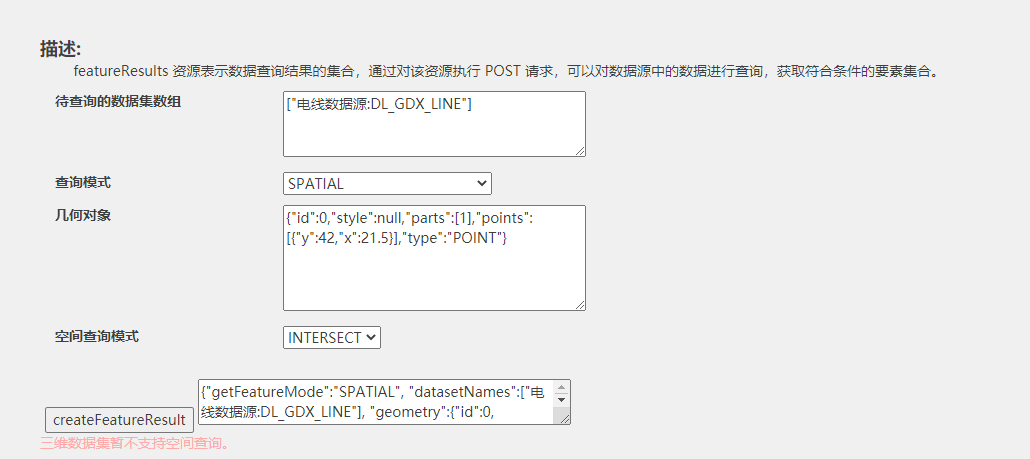Viewport: 1030px width, 459px height.
Task: Click the scroll down arrow in the request body box
Action: point(561,399)
